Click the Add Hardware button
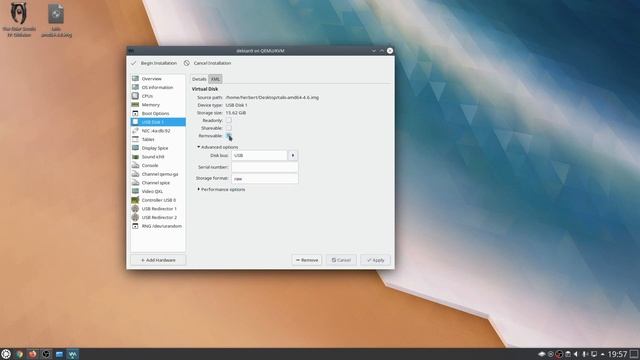640x360 pixels. [158, 260]
